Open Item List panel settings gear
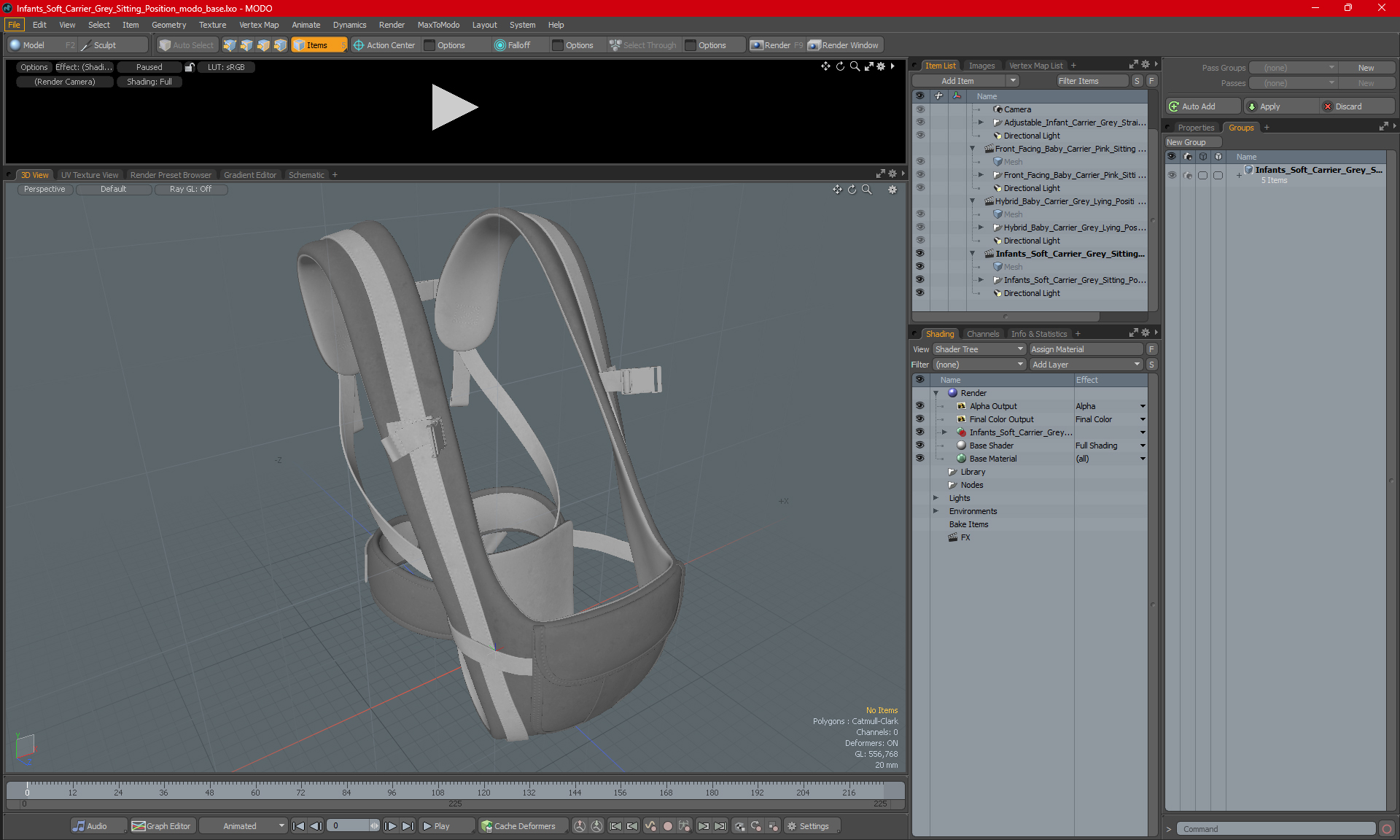Viewport: 1400px width, 840px height. tap(1146, 65)
